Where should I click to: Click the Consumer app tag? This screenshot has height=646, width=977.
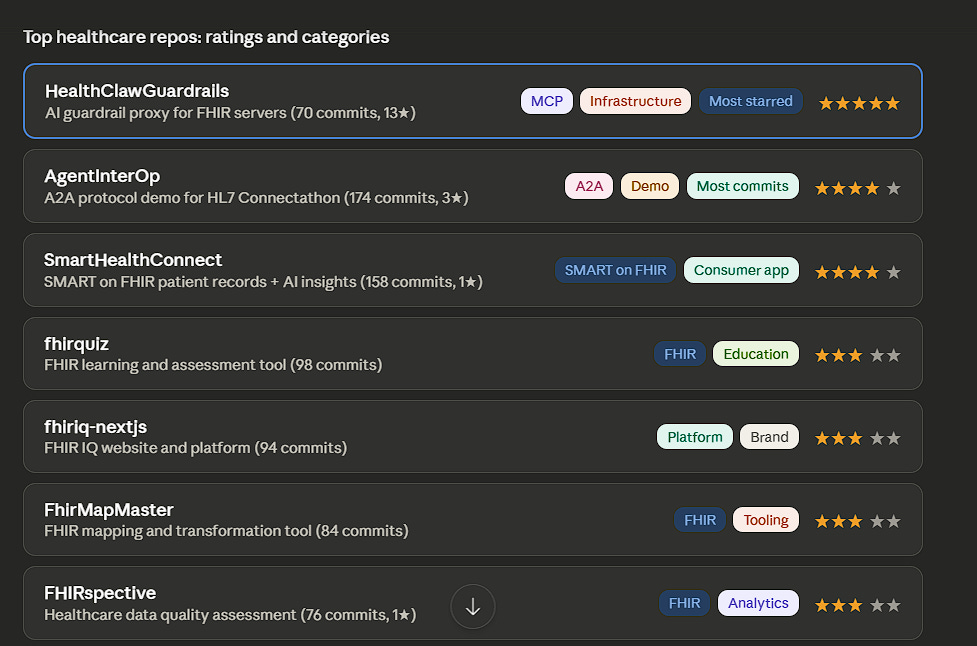point(741,270)
